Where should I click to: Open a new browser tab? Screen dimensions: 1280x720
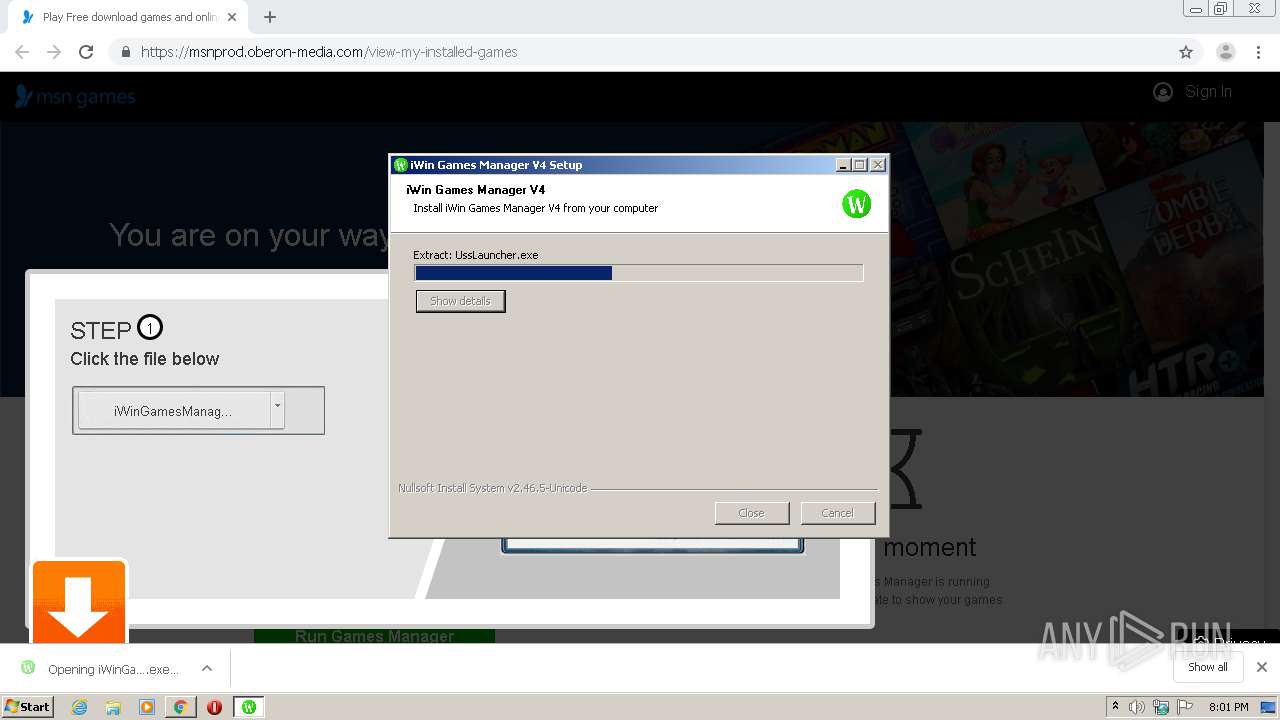(x=270, y=17)
